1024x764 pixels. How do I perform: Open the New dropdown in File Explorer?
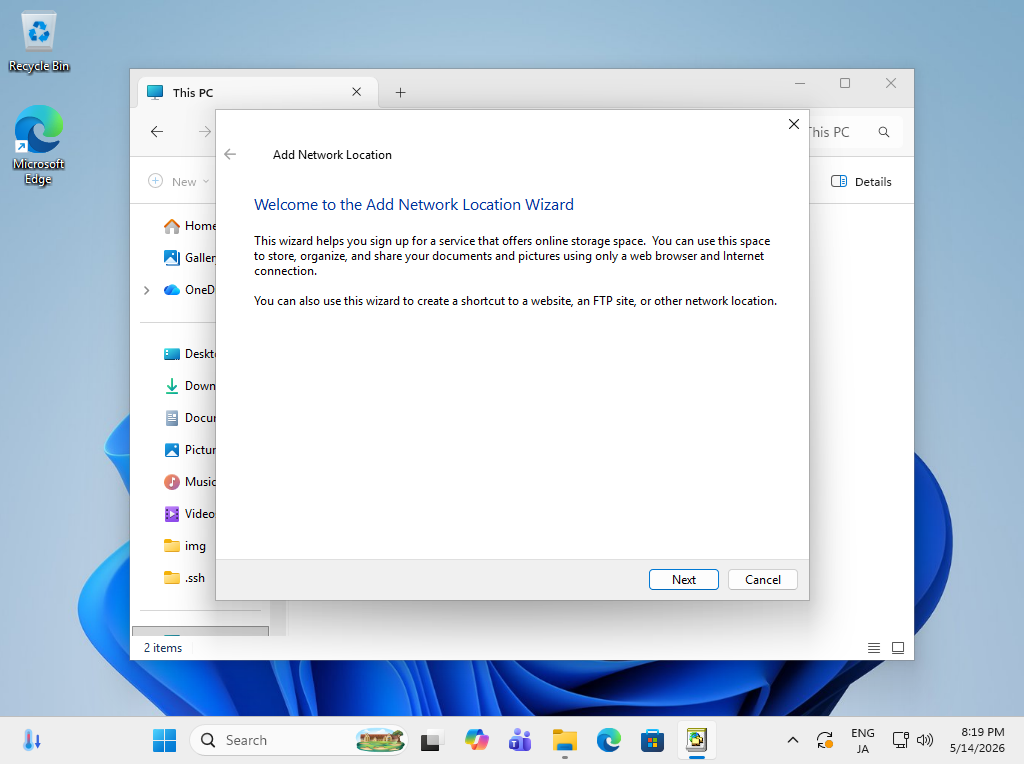coord(179,182)
